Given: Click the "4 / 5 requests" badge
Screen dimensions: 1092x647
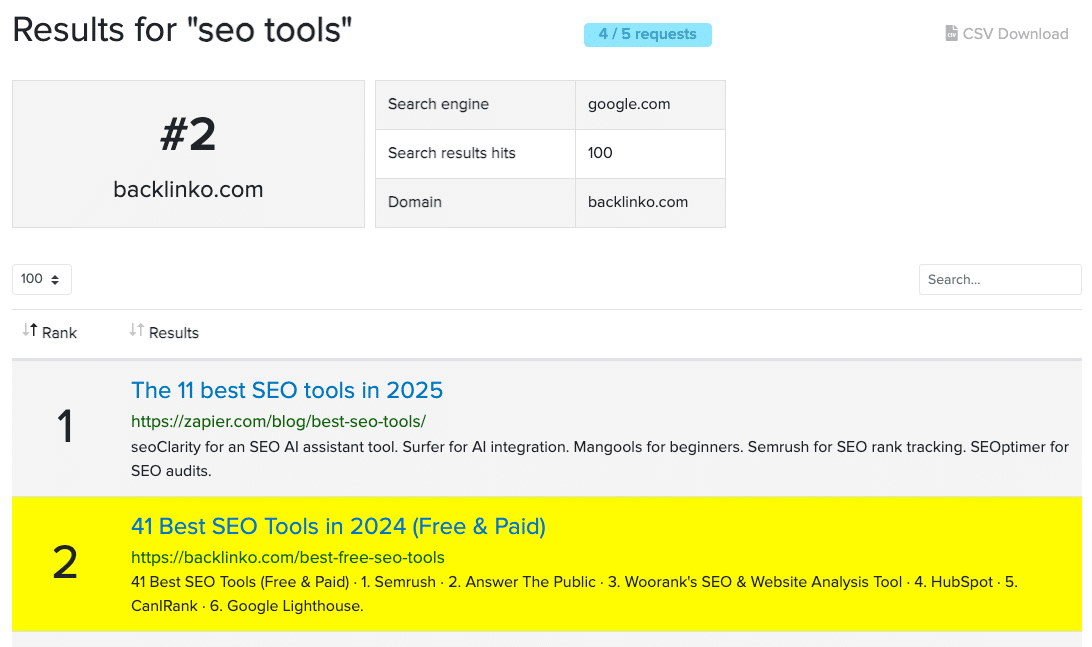Looking at the screenshot, I should click(647, 33).
